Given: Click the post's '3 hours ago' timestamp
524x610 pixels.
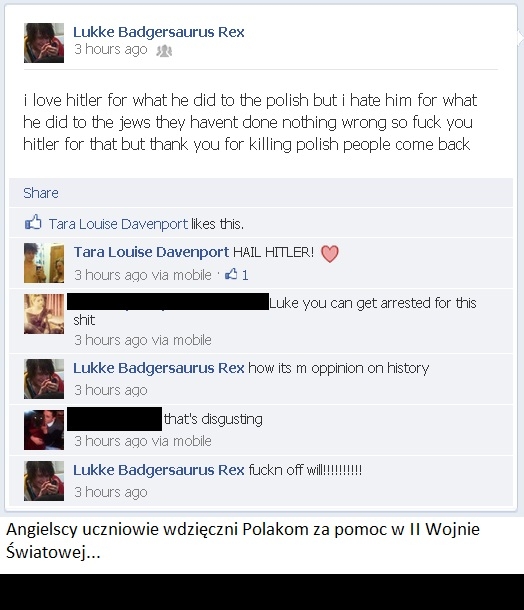Looking at the screenshot, I should click(x=111, y=49).
